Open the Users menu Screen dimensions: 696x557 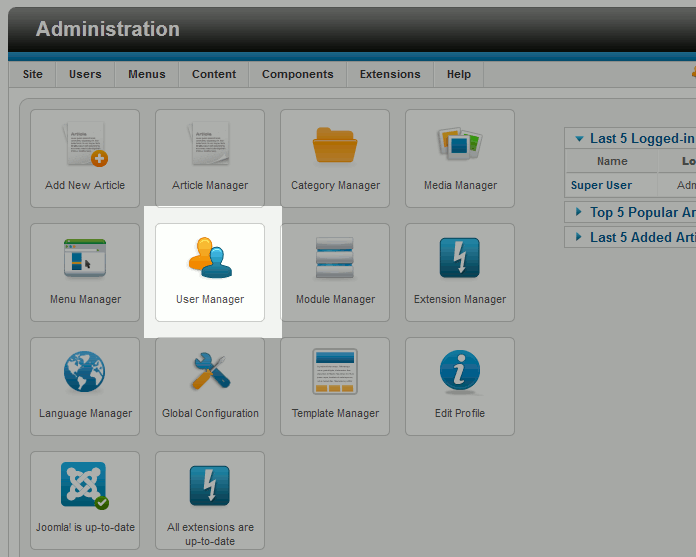tap(85, 74)
